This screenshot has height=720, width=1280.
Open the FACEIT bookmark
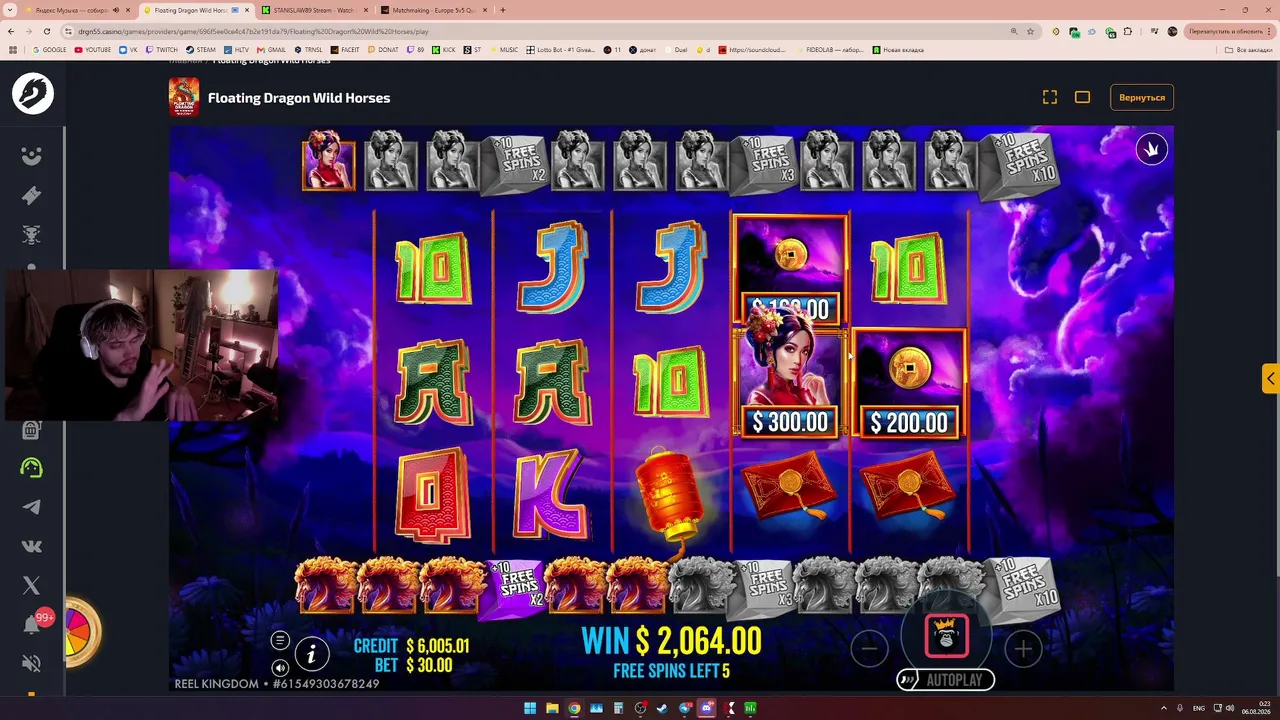(x=344, y=50)
